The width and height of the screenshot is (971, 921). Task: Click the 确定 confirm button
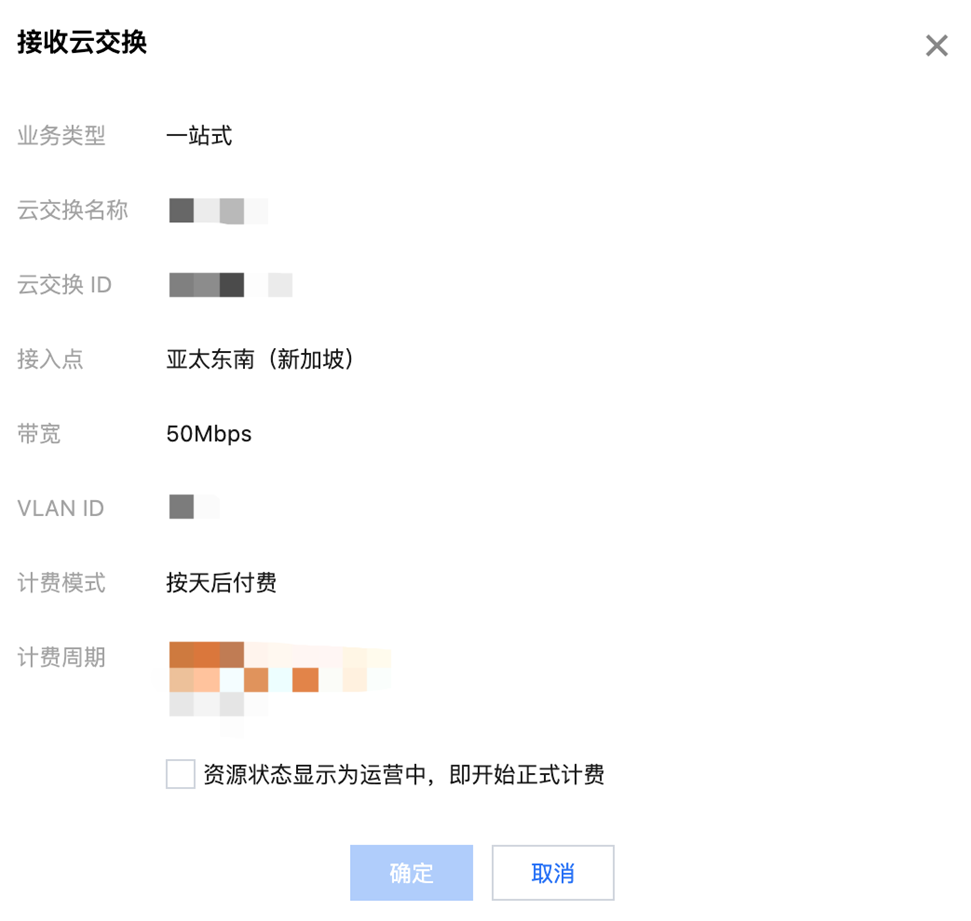411,873
